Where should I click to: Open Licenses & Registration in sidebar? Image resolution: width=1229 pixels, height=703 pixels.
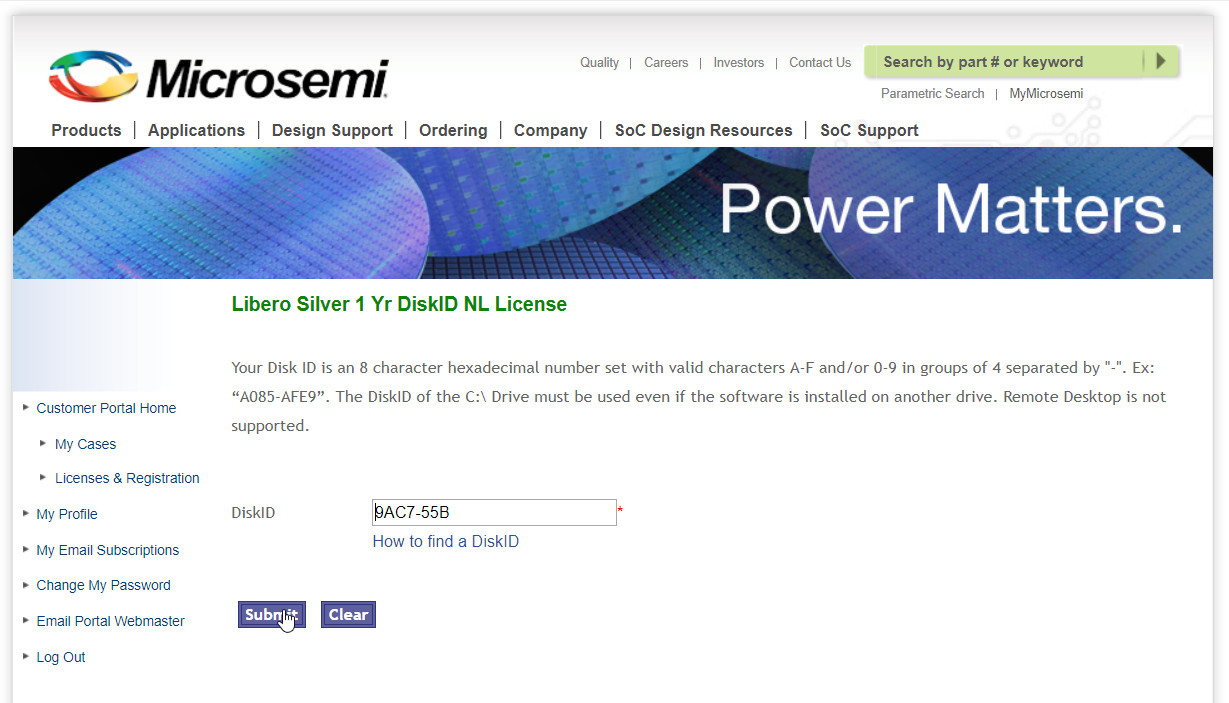click(x=127, y=478)
